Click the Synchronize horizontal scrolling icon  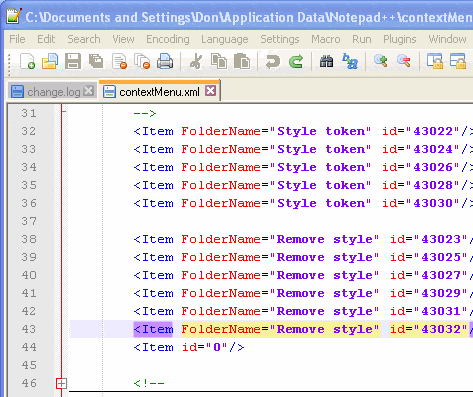pos(458,61)
